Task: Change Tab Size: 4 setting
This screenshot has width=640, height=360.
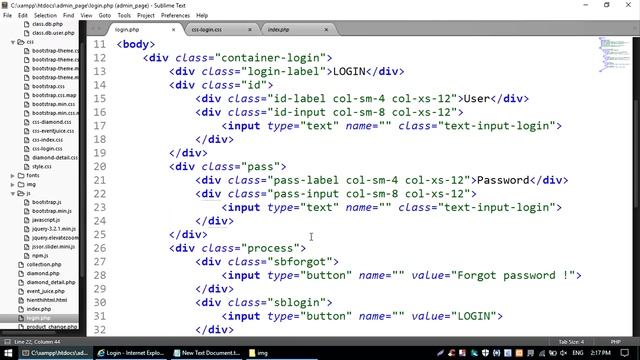Action: (x=571, y=342)
